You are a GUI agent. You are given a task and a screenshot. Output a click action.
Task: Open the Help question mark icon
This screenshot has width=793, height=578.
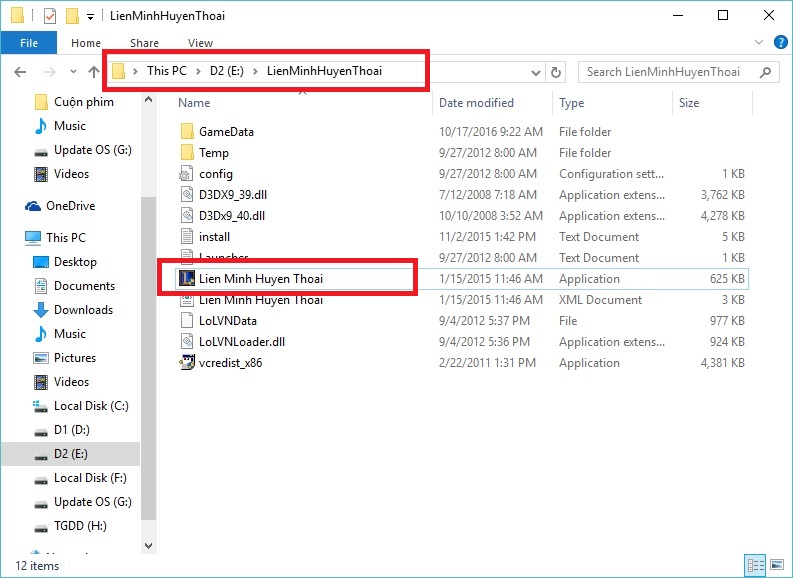(x=781, y=42)
